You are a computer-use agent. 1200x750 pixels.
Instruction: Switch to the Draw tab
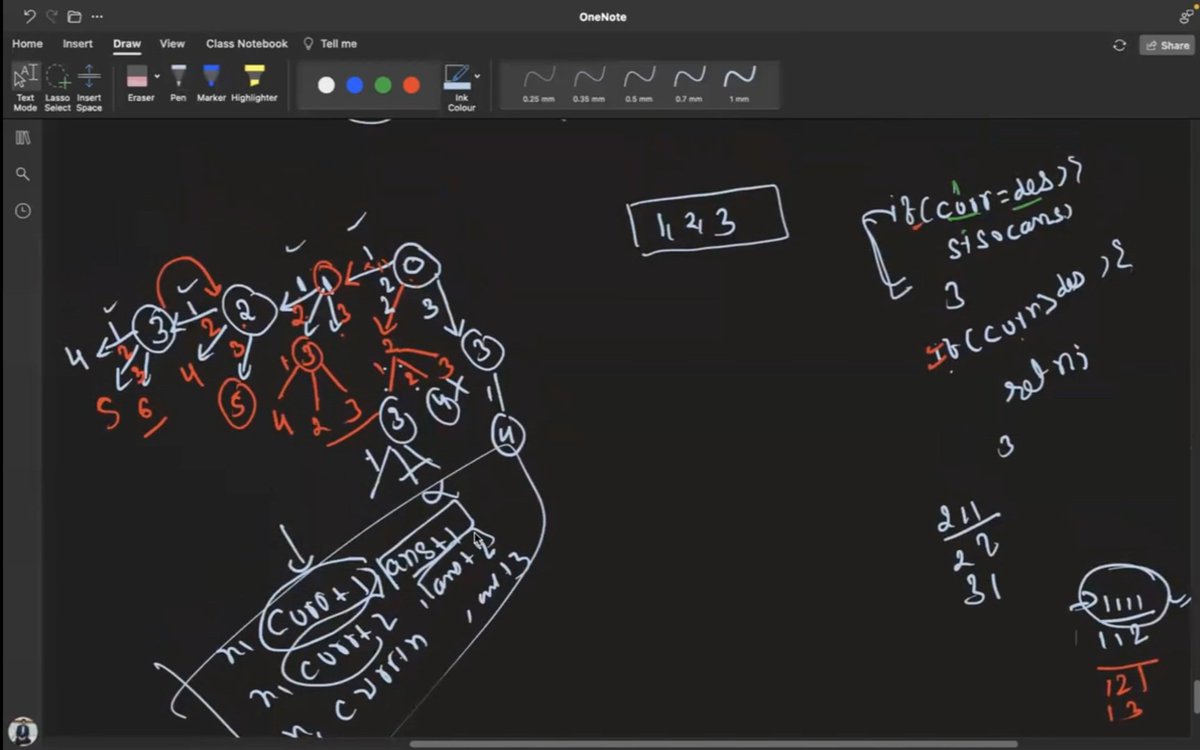point(127,44)
